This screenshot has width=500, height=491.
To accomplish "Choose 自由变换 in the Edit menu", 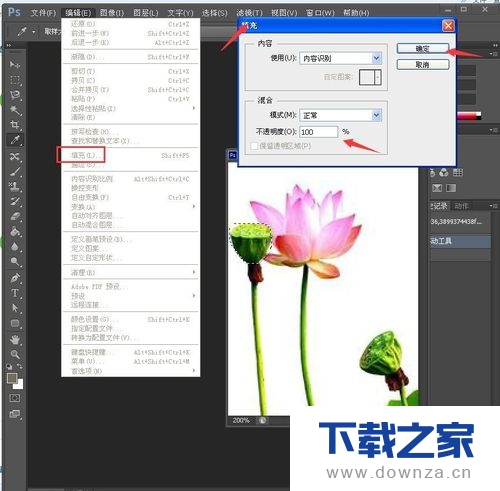I will pos(132,197).
